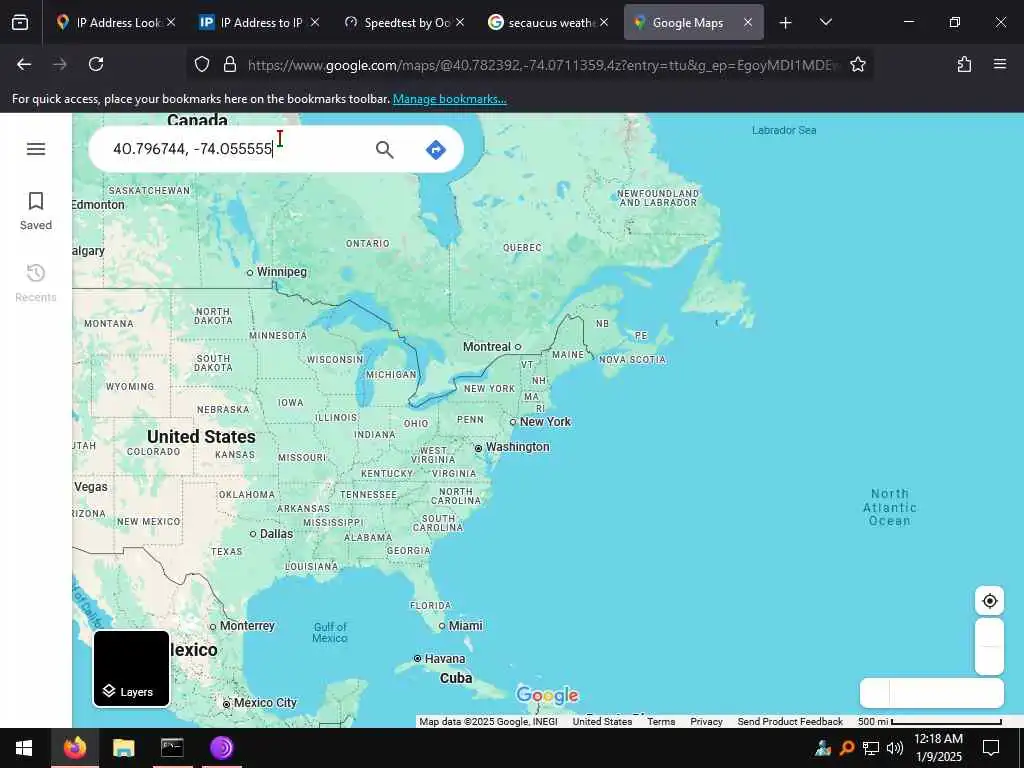Image resolution: width=1024 pixels, height=768 pixels.
Task: Open File Explorer from the taskbar
Action: [123, 748]
